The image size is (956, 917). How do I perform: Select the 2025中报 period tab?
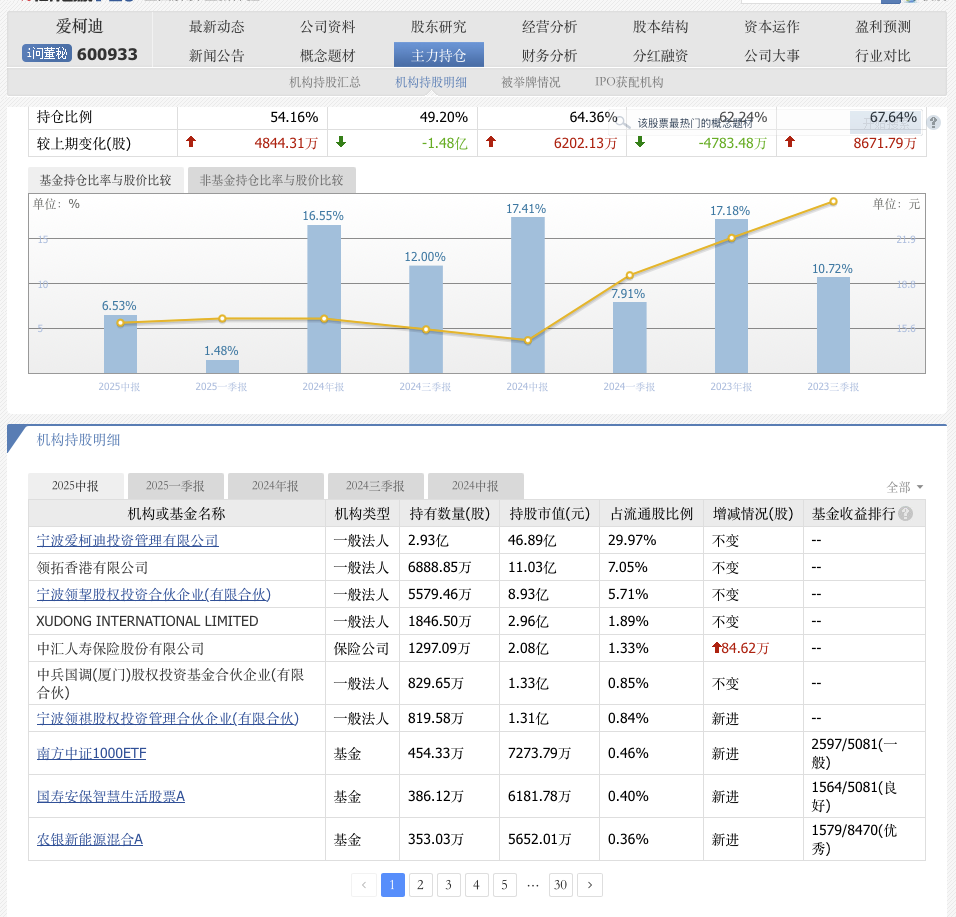[x=76, y=486]
